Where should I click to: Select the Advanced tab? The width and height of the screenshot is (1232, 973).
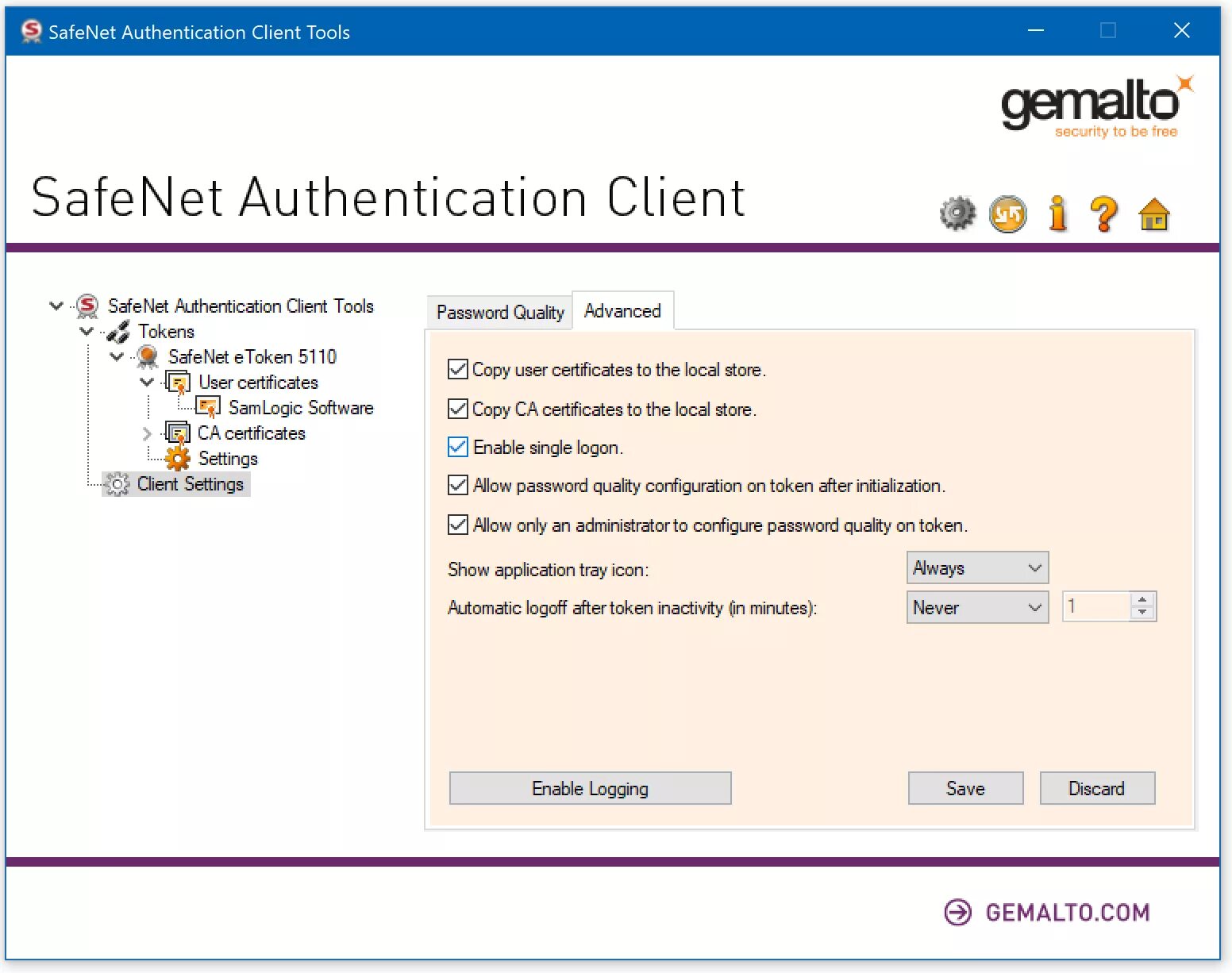(x=623, y=310)
